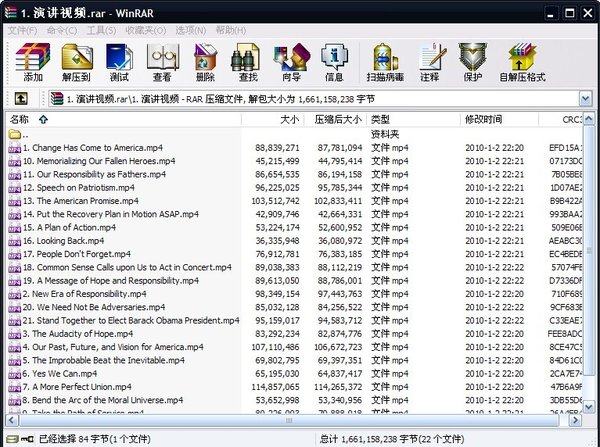Image resolution: width=600 pixels, height=447 pixels.
Task: Click file icon of People Don't Forget.mp4
Action: pos(15,254)
